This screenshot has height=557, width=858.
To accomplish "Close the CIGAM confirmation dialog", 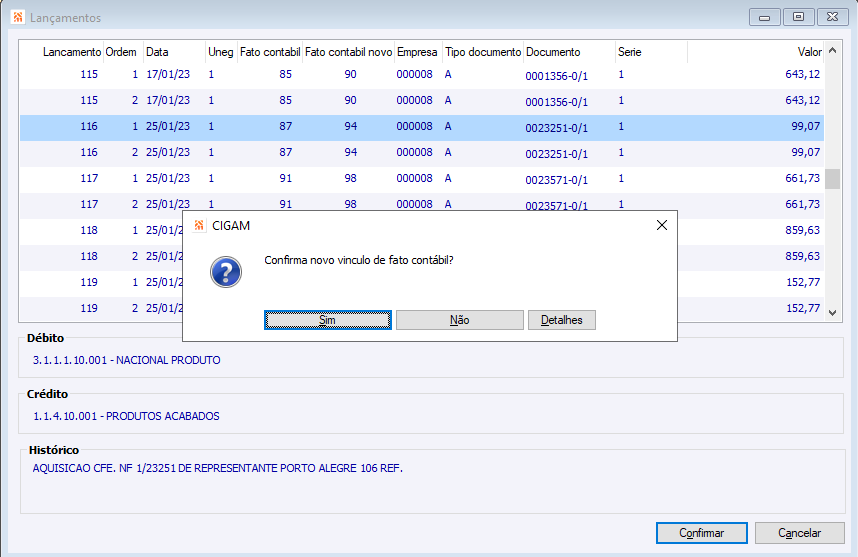I will click(662, 225).
